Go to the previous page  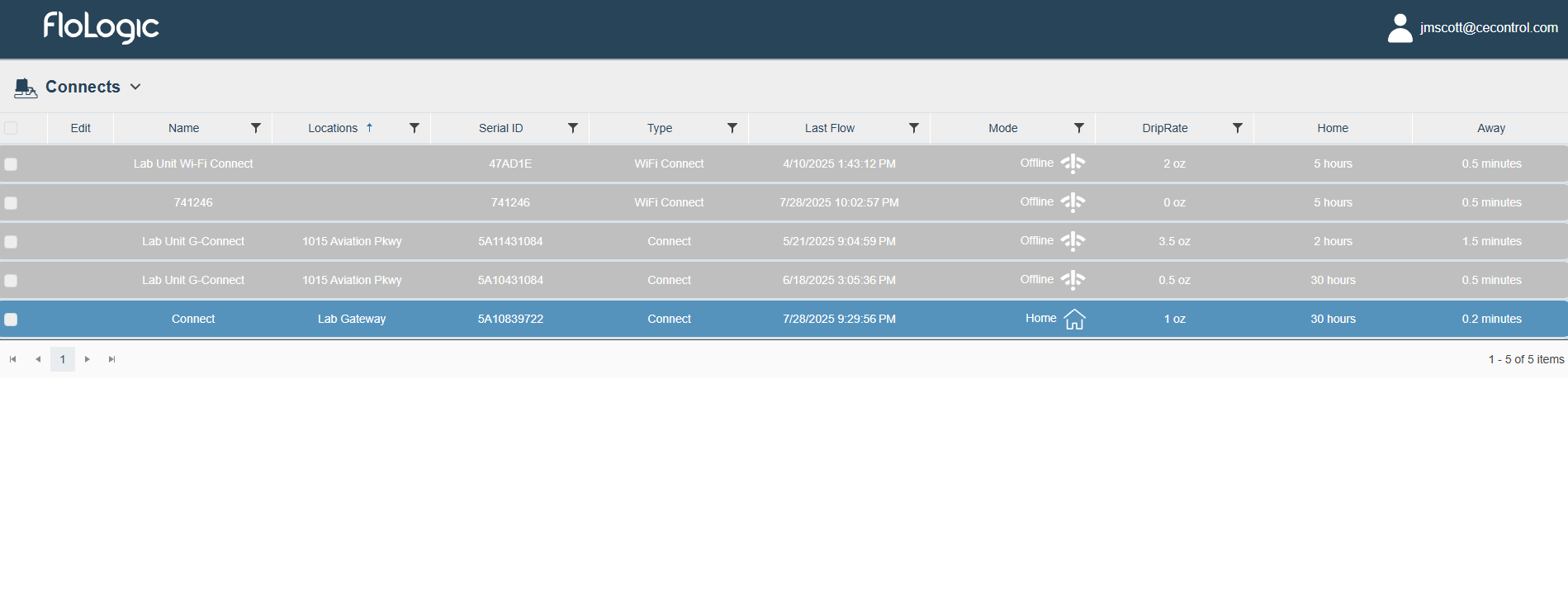click(x=38, y=359)
